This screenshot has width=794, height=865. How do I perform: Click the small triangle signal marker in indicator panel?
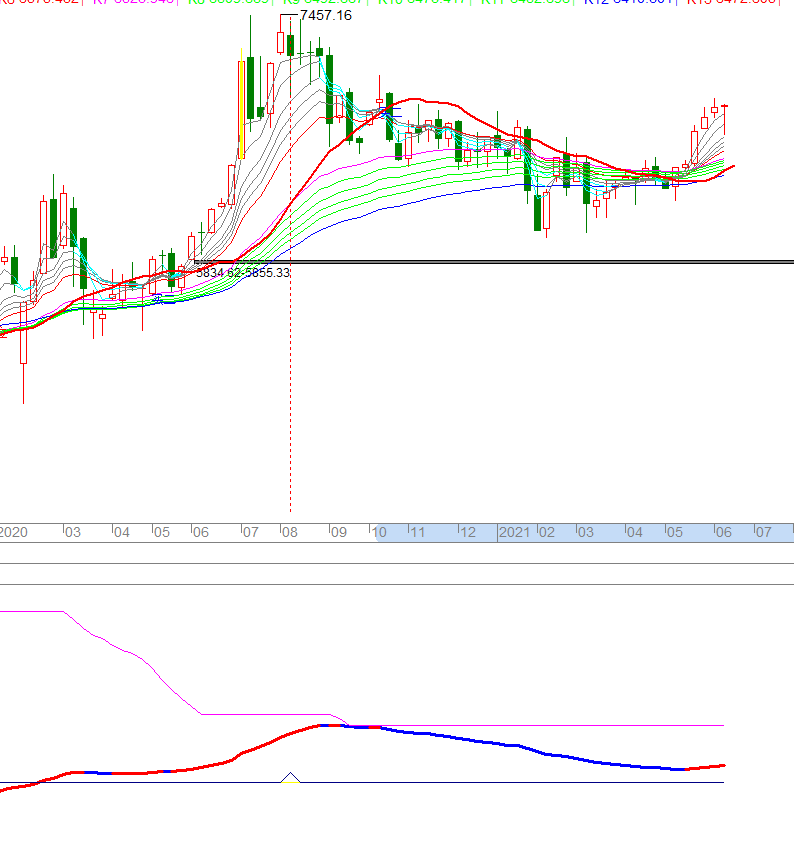click(x=290, y=778)
